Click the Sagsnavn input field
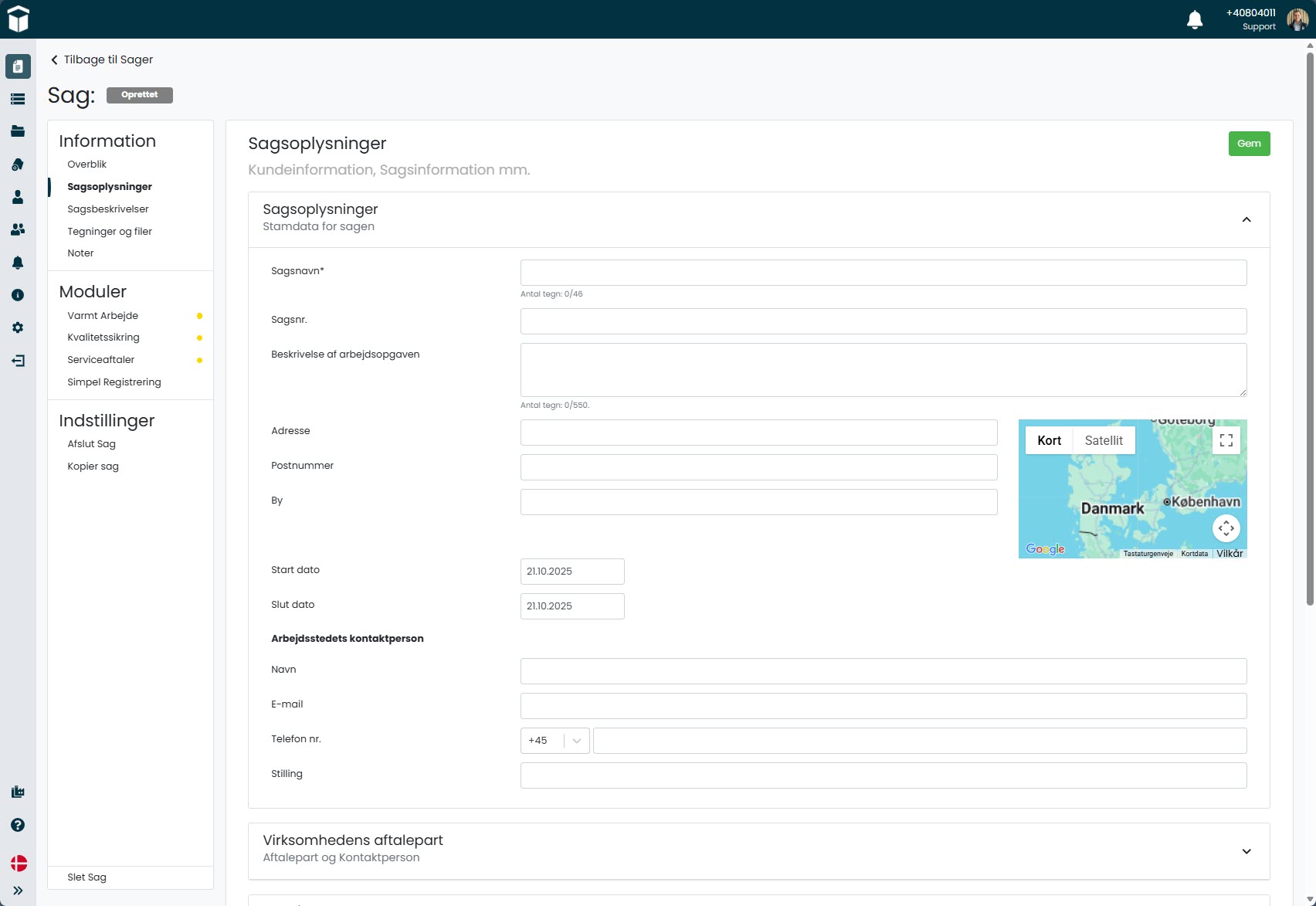1316x906 pixels. [883, 273]
